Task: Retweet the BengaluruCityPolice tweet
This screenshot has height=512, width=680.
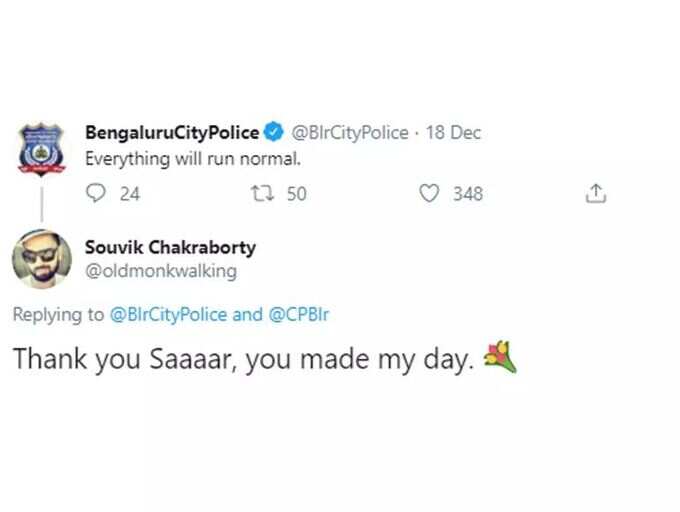Action: 262,194
